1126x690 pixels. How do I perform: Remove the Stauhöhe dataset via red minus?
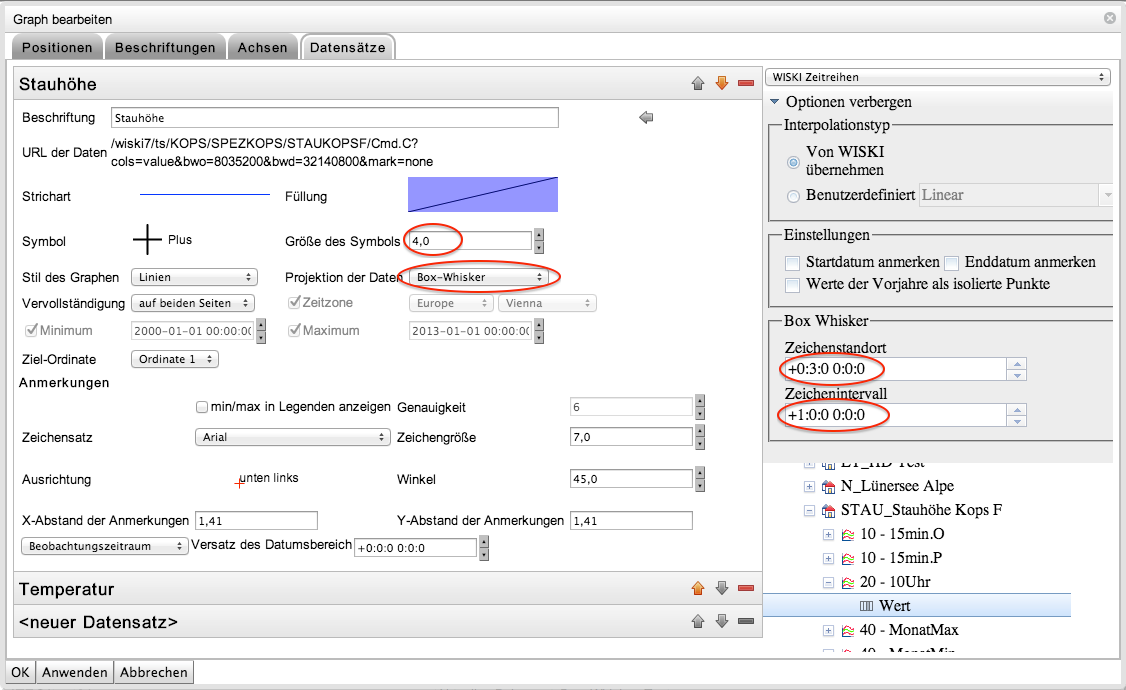pyautogui.click(x=745, y=84)
